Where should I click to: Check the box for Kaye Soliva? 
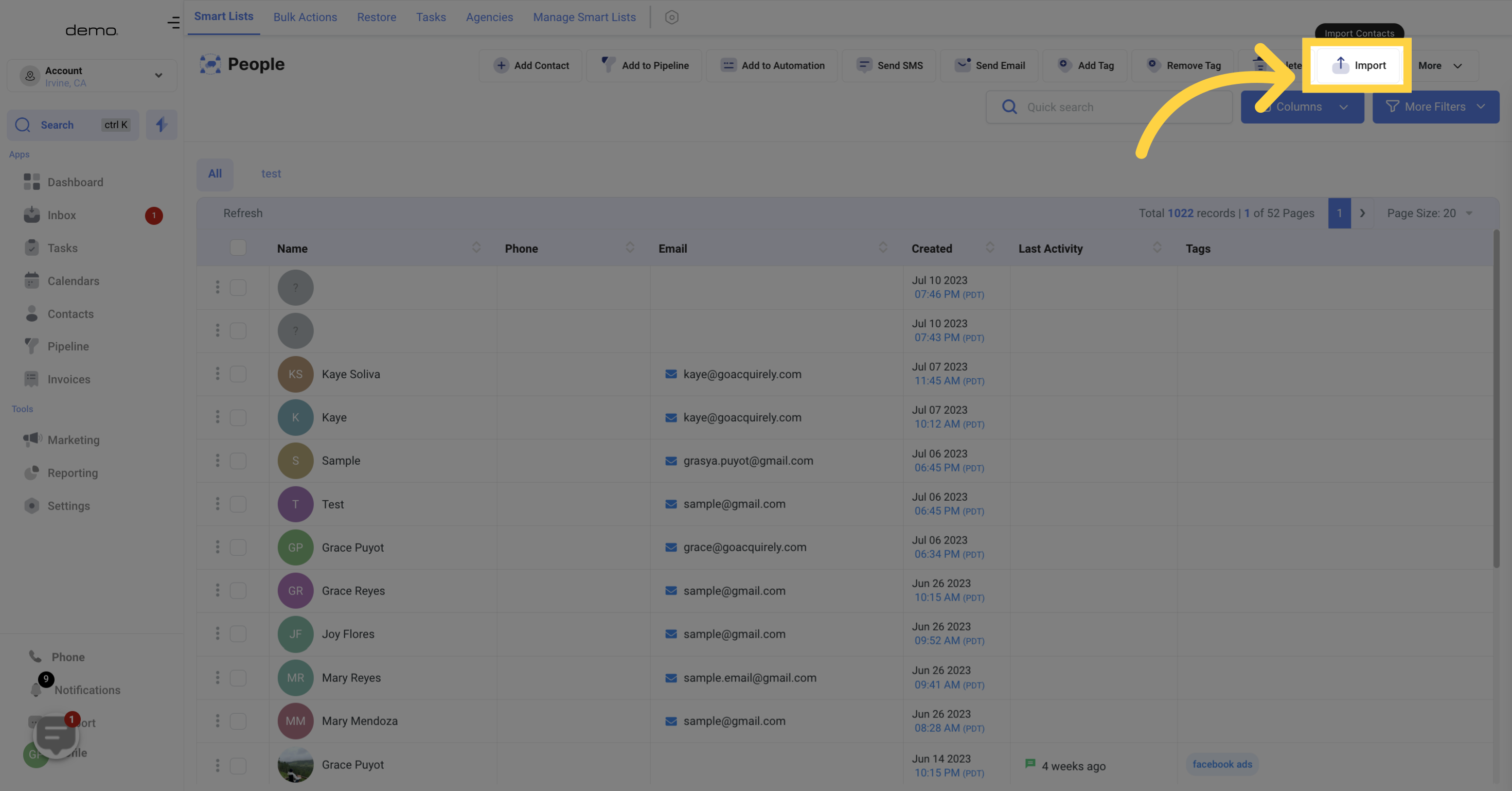coord(238,374)
